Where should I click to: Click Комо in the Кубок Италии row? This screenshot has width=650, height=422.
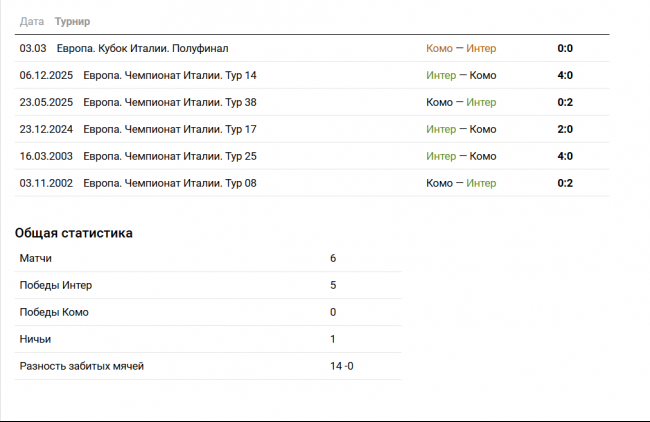click(439, 49)
